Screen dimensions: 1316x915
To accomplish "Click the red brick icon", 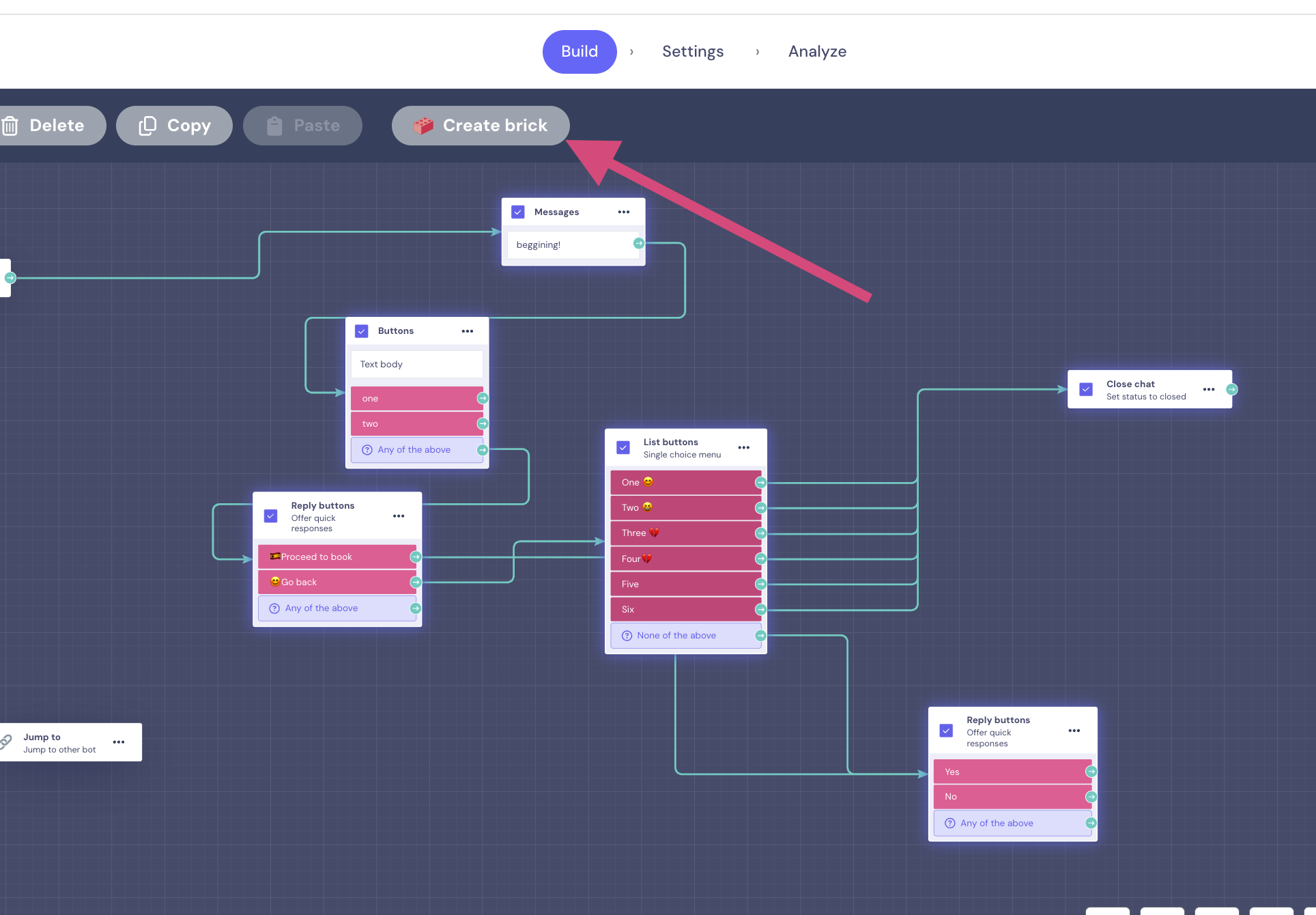I will pyautogui.click(x=423, y=126).
